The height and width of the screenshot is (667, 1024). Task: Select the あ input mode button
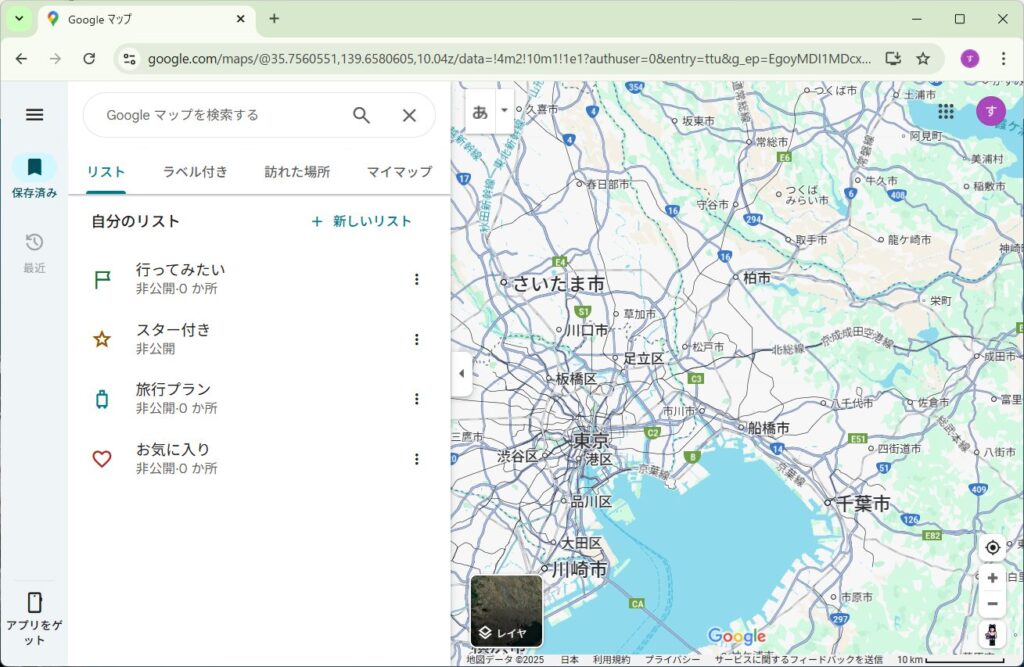(480, 112)
